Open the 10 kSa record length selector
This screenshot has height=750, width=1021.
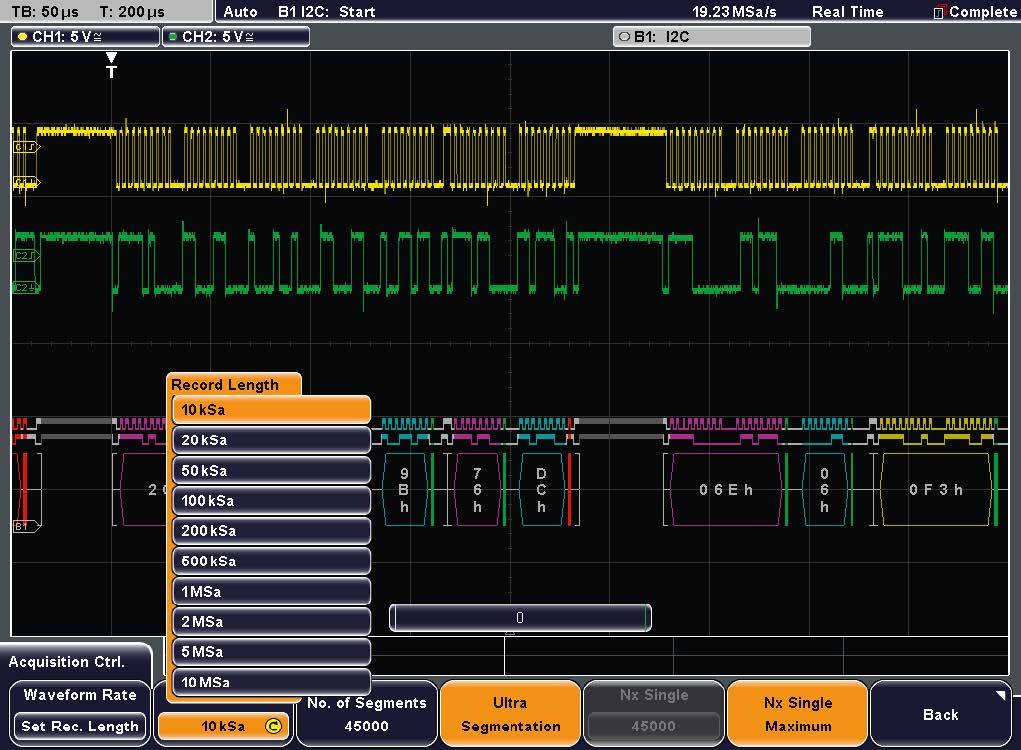point(224,726)
